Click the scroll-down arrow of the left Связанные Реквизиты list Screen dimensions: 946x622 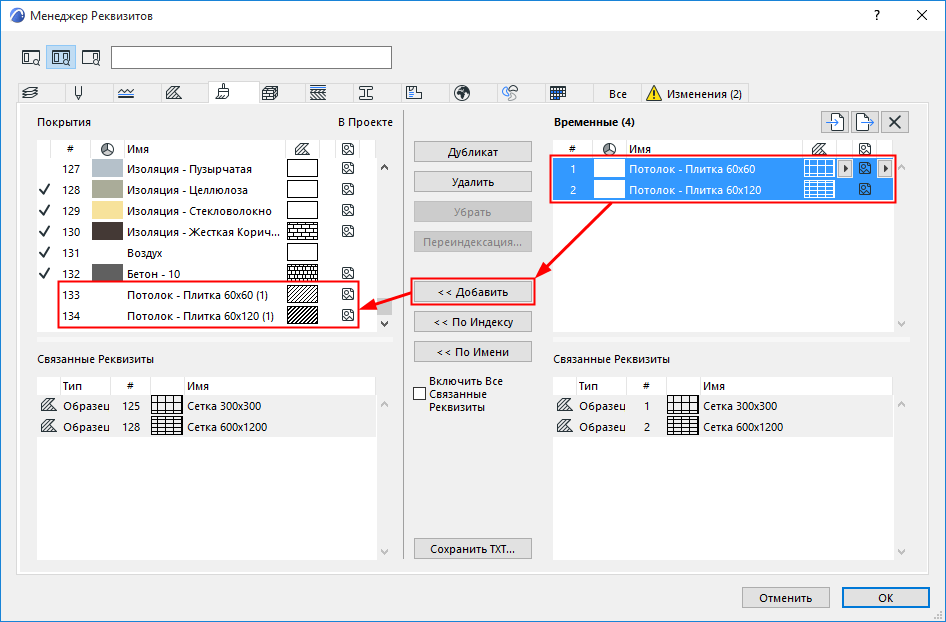tap(385, 551)
